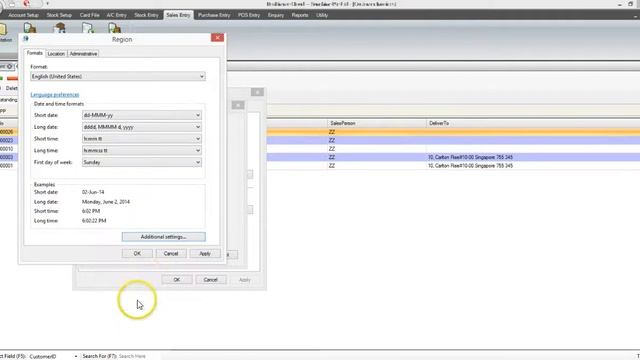Select the Sales Entry ribbon tab
This screenshot has height=360, width=640.
tap(178, 15)
